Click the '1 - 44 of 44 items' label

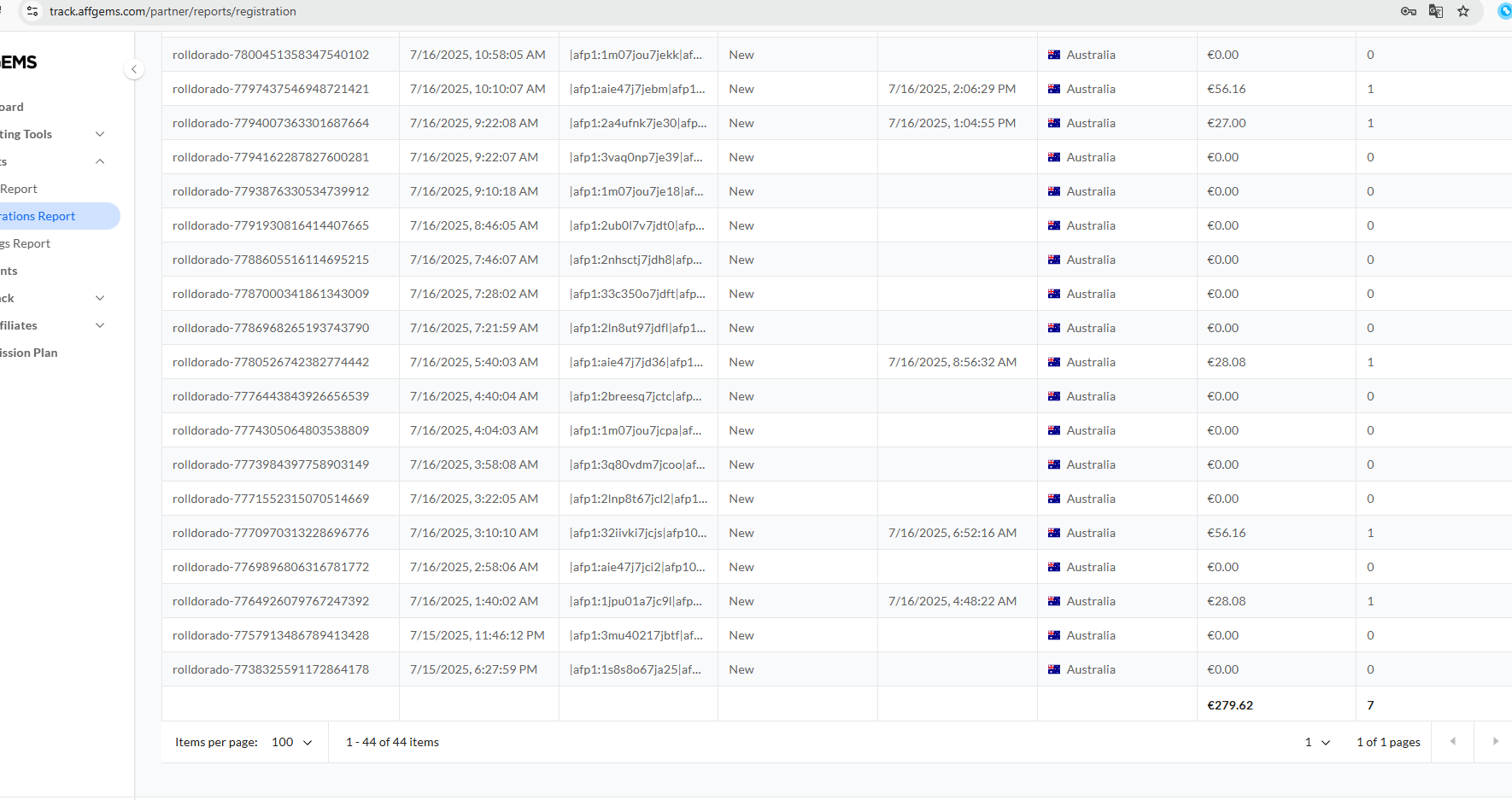[392, 742]
